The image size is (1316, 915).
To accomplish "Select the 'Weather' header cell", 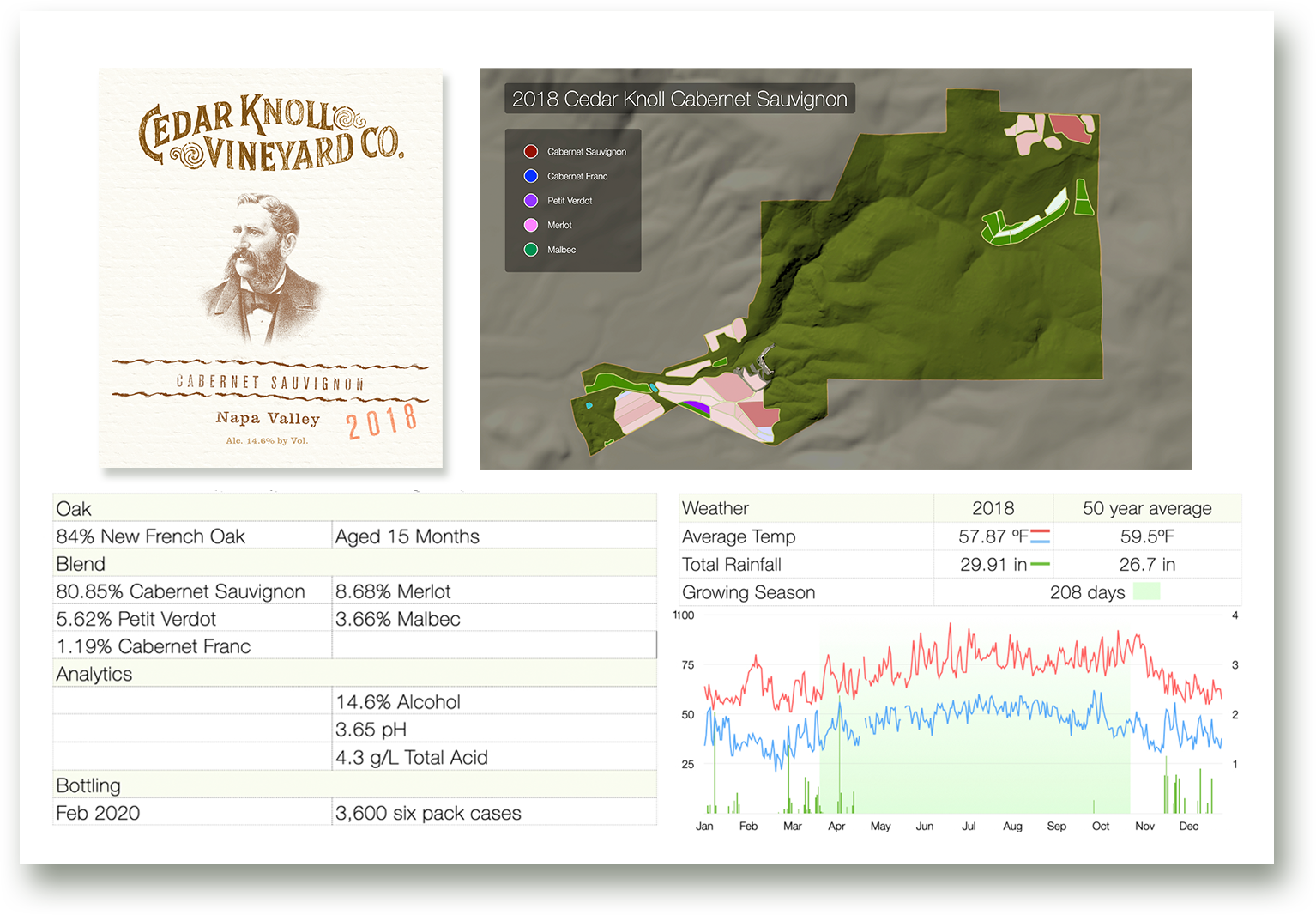I will click(x=806, y=508).
